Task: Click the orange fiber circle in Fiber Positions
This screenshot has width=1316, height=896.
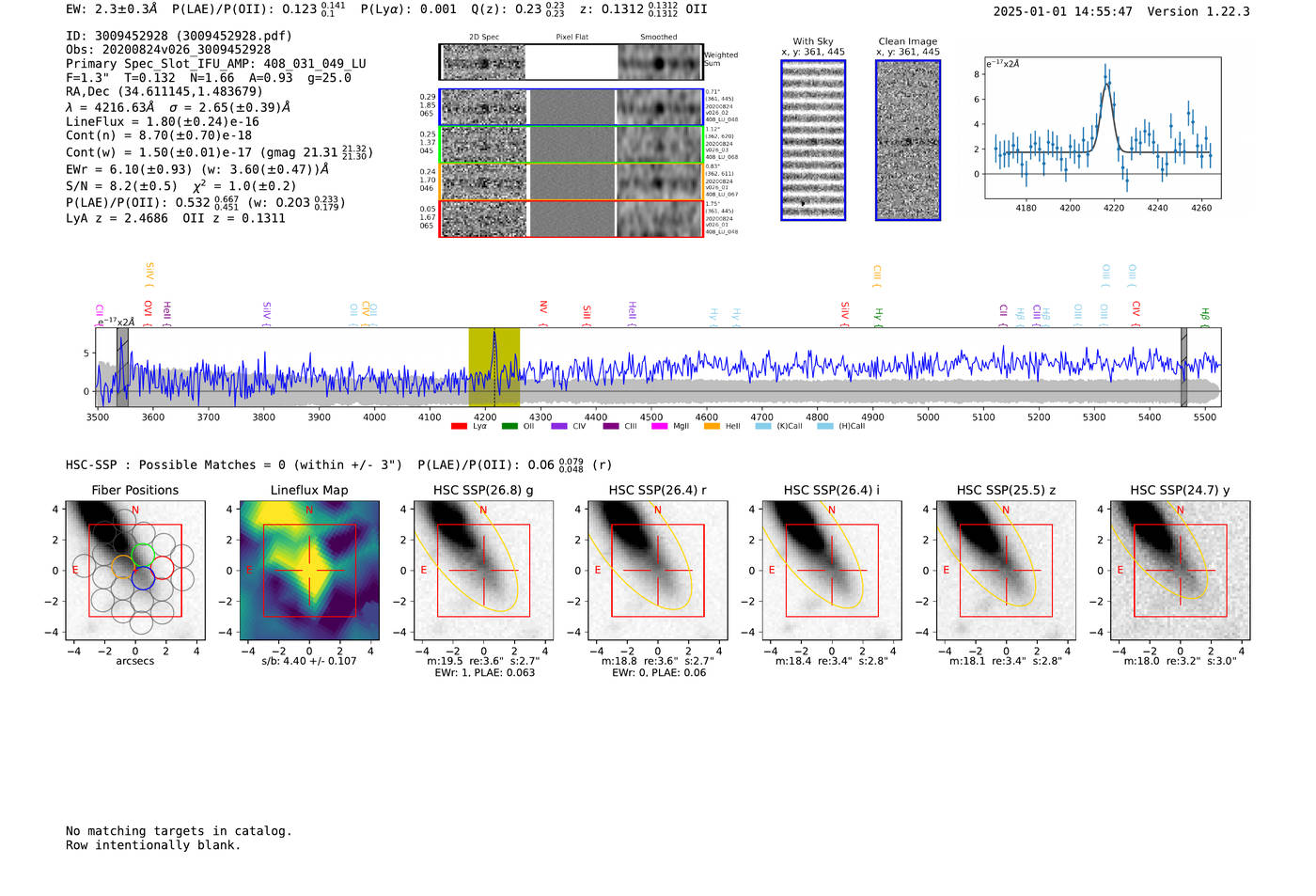Action: (122, 567)
